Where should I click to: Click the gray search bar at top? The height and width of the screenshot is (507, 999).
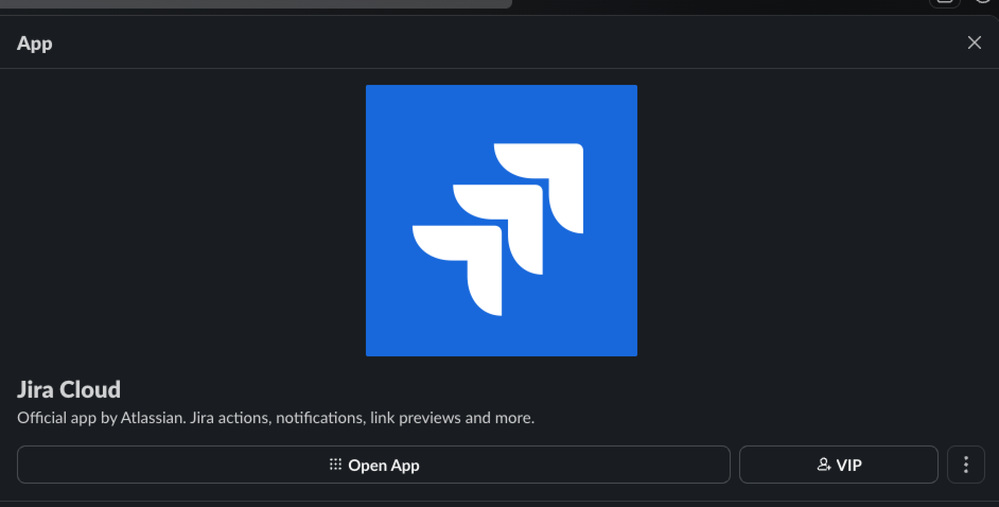(x=255, y=4)
